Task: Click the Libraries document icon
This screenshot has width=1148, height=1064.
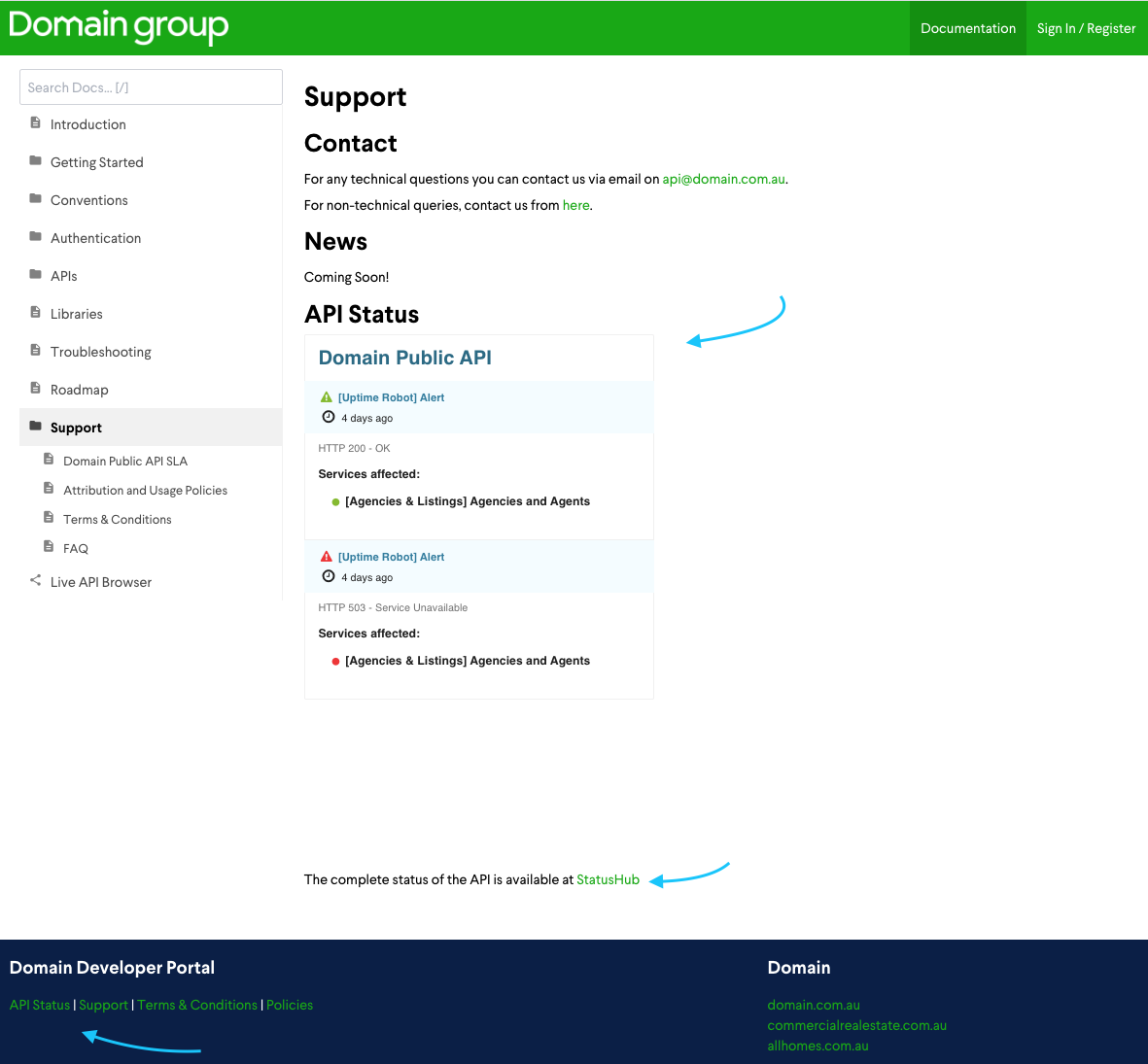Action: coord(35,313)
